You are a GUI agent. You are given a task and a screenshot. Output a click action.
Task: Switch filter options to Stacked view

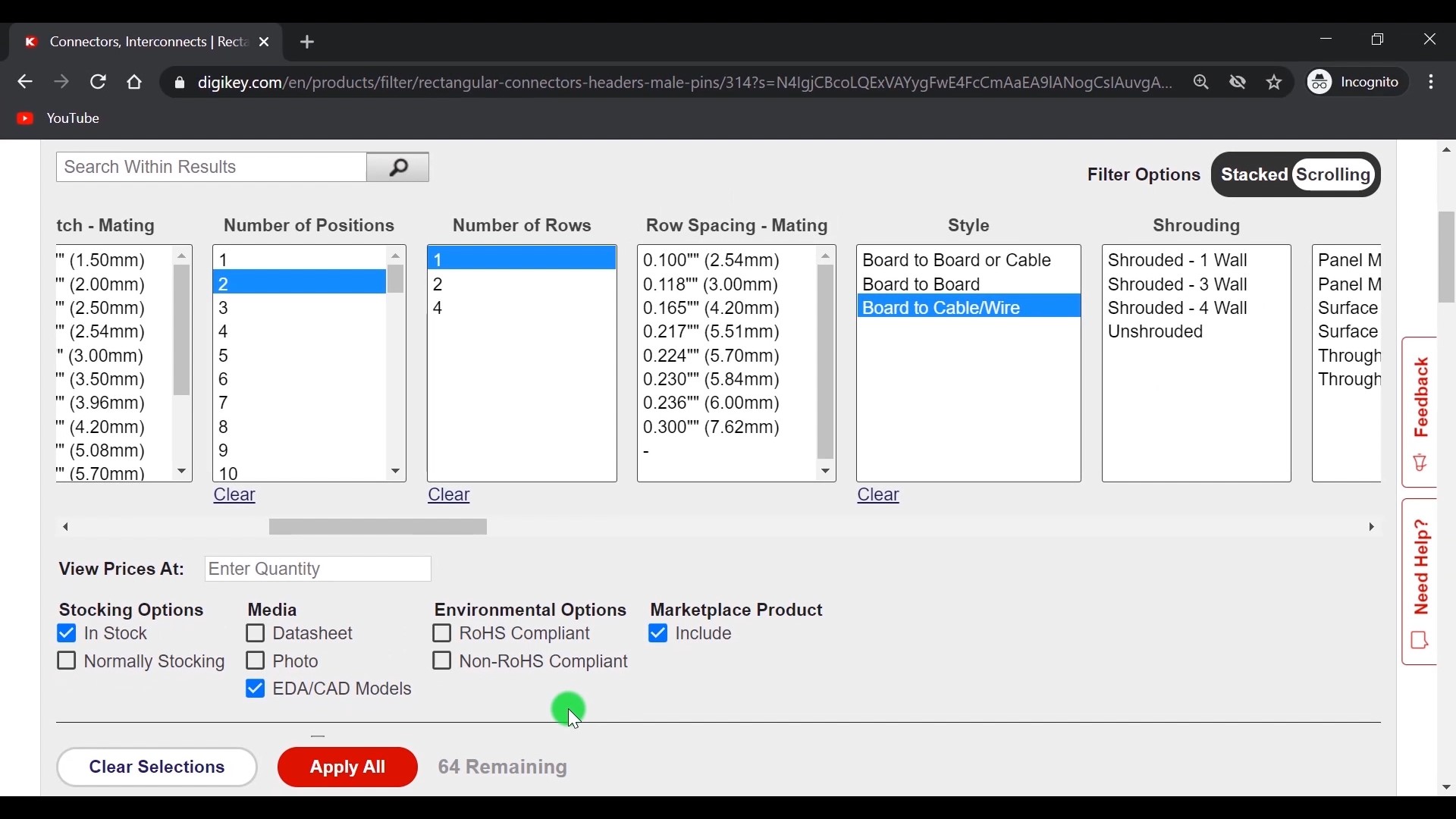1254,176
